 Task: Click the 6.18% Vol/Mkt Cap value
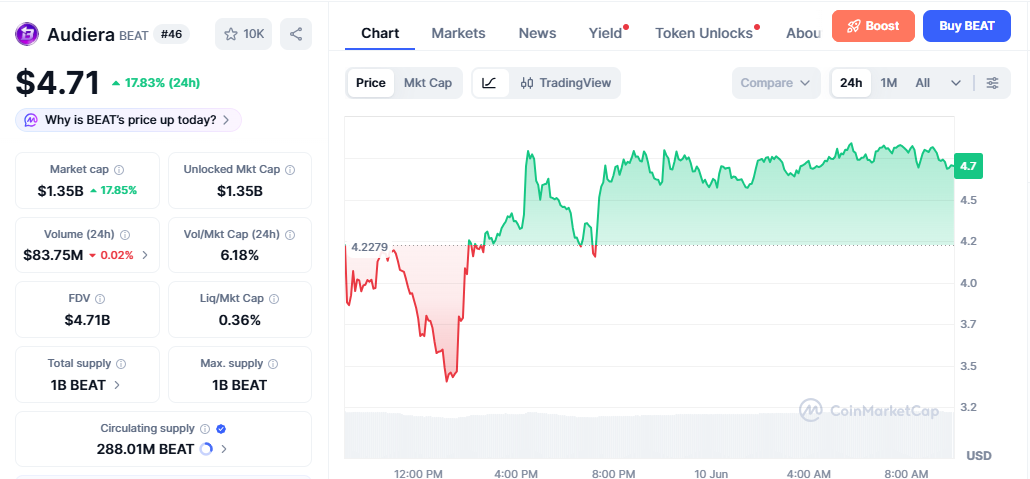[240, 255]
